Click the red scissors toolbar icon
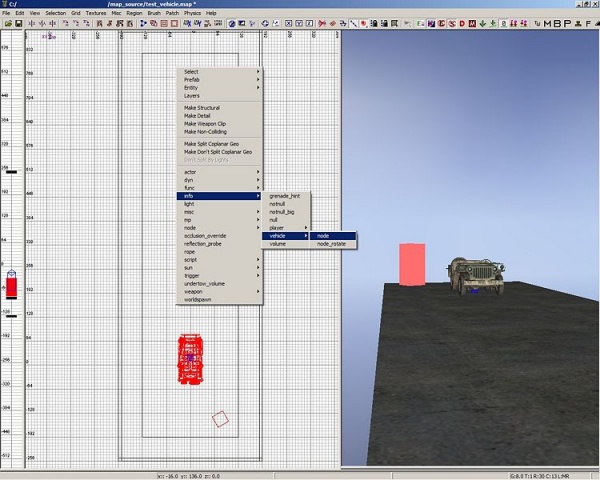Screen dimensions: 600x480 tap(321, 23)
